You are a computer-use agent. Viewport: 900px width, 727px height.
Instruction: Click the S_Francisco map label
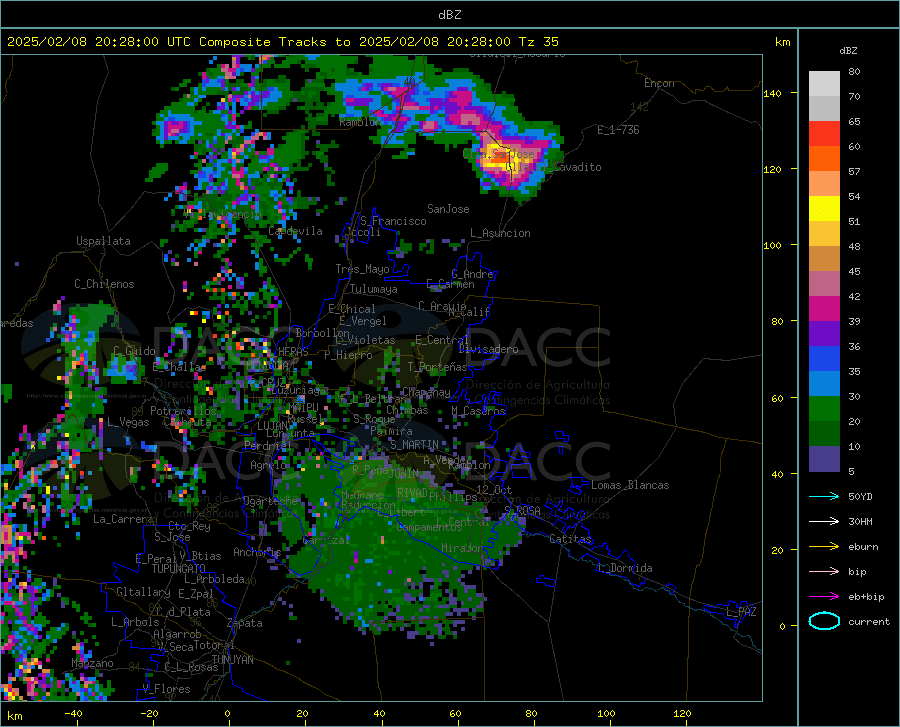click(x=393, y=221)
